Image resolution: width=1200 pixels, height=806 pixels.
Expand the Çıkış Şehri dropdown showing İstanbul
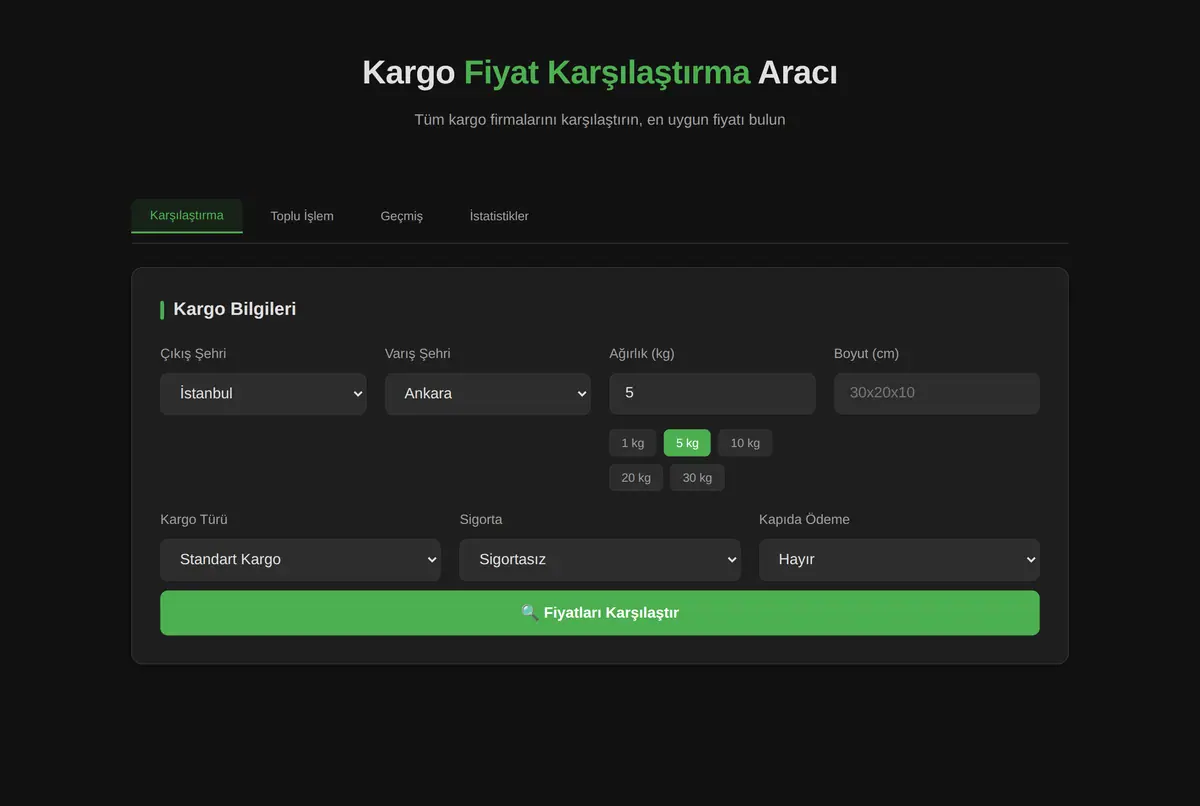[x=263, y=394]
